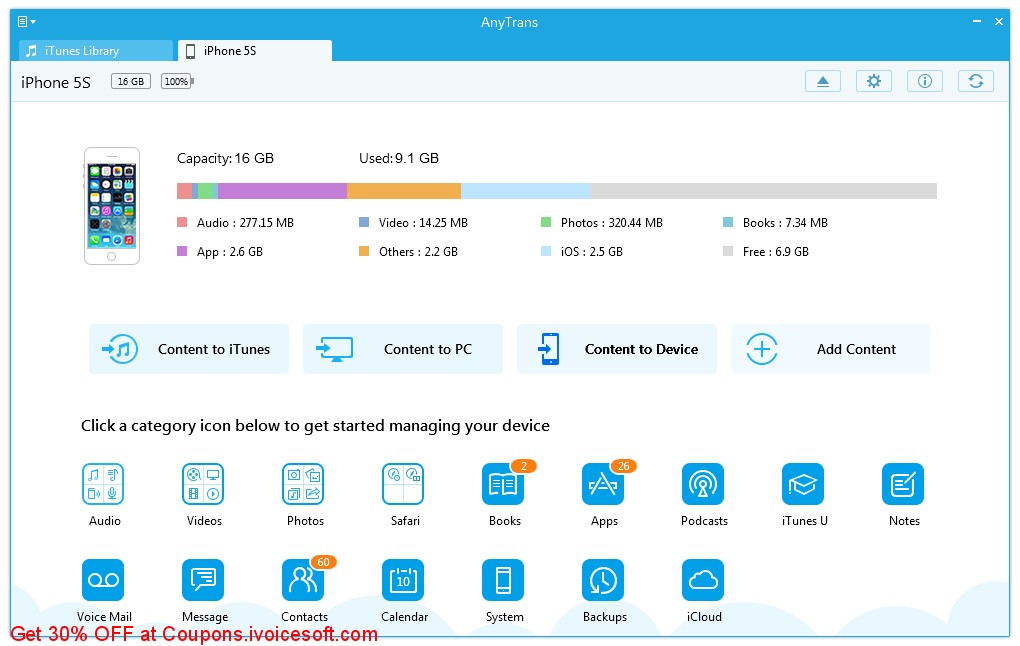The width and height of the screenshot is (1020, 646).
Task: Open settings via the gear icon
Action: pos(874,81)
